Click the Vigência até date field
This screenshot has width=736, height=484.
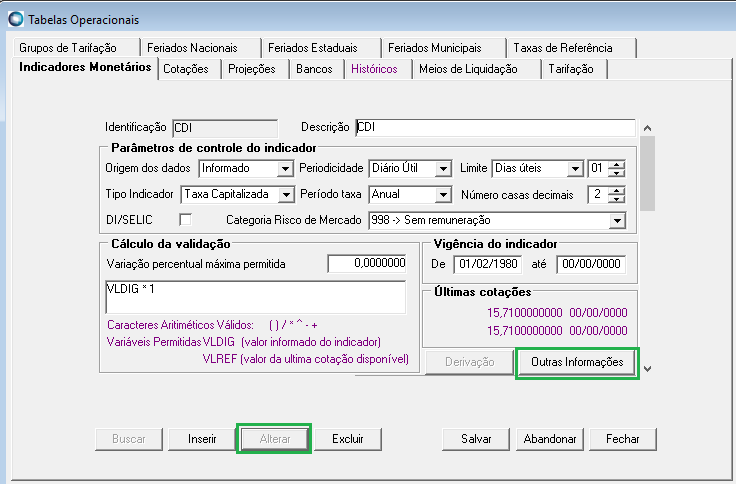(x=591, y=264)
